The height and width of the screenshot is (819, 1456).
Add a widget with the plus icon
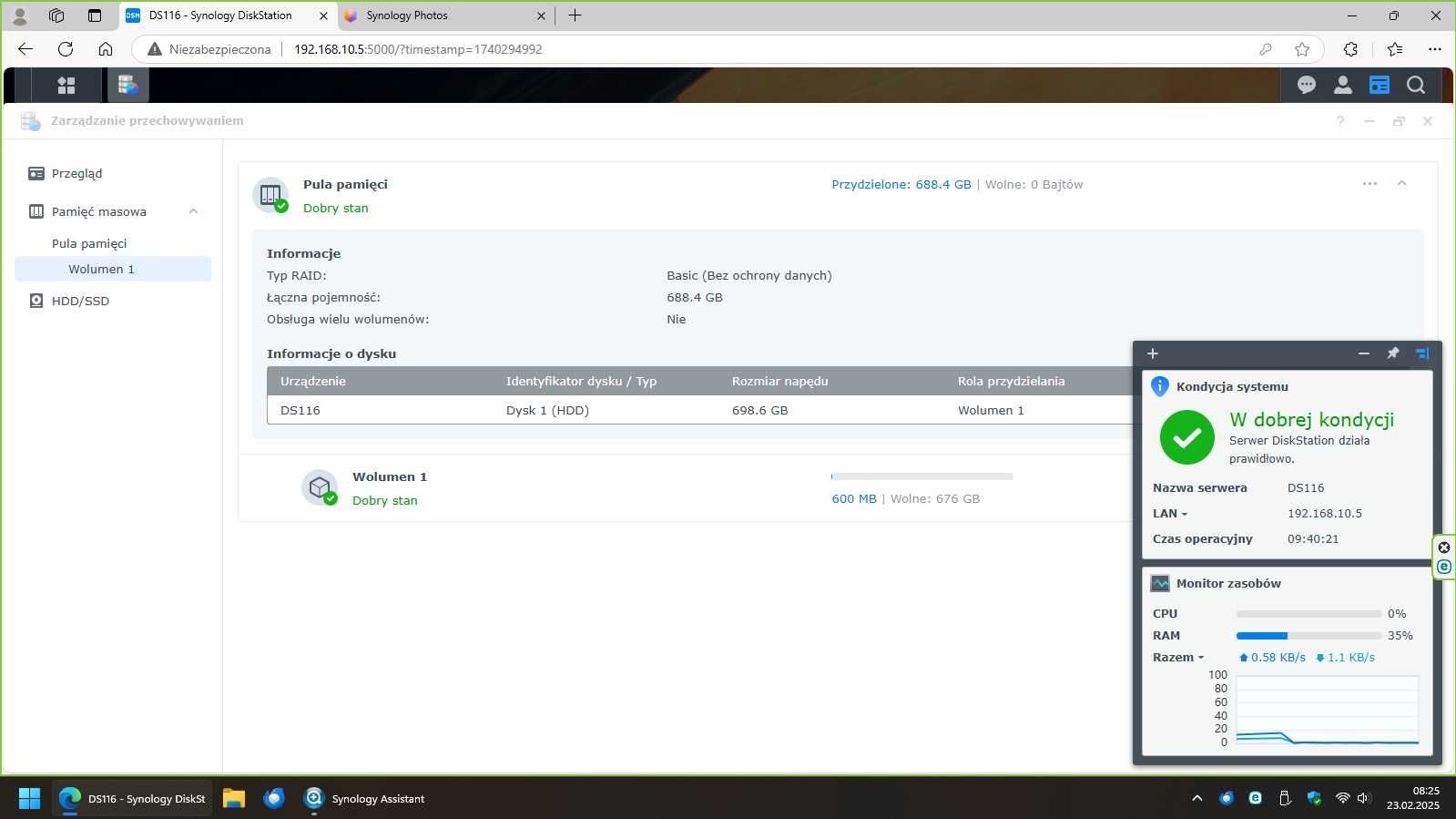[1153, 353]
